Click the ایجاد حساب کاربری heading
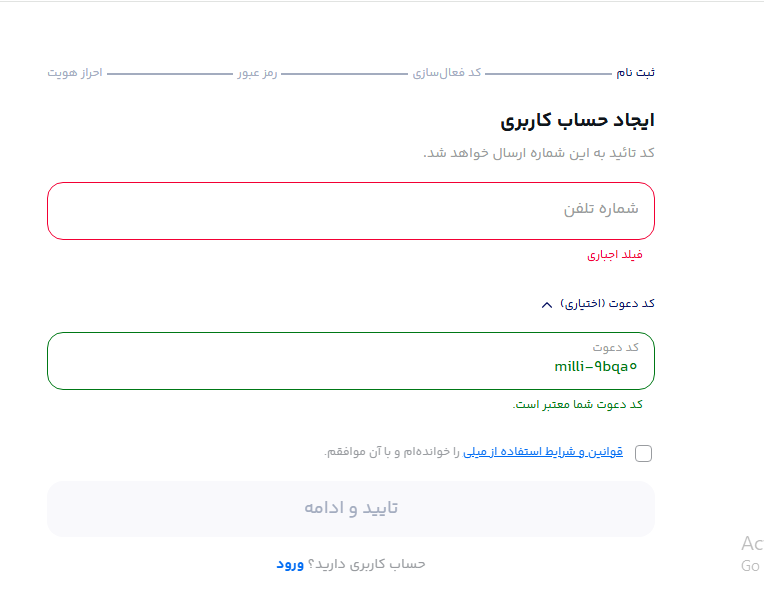 coord(577,121)
